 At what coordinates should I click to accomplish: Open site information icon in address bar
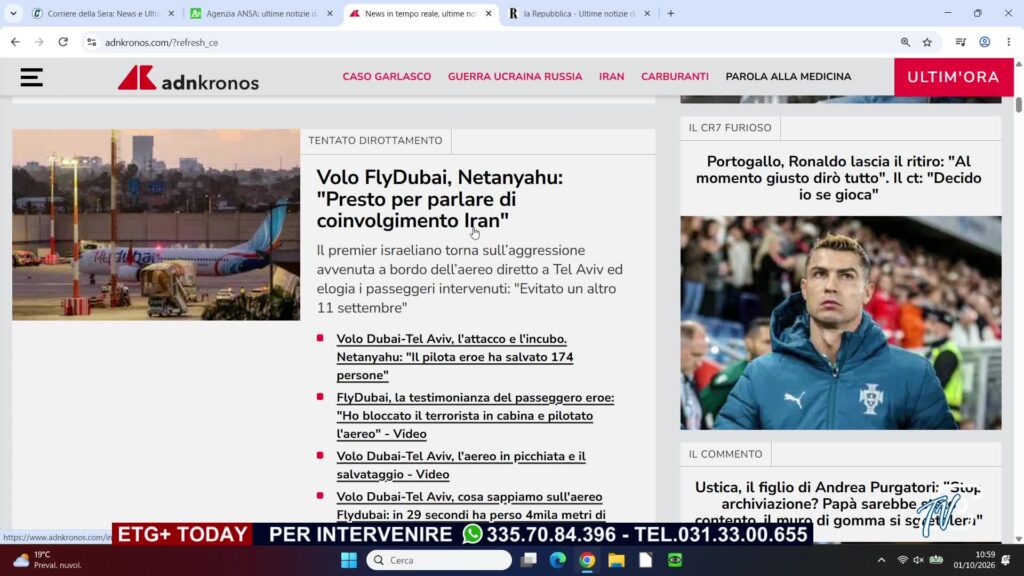(x=91, y=42)
